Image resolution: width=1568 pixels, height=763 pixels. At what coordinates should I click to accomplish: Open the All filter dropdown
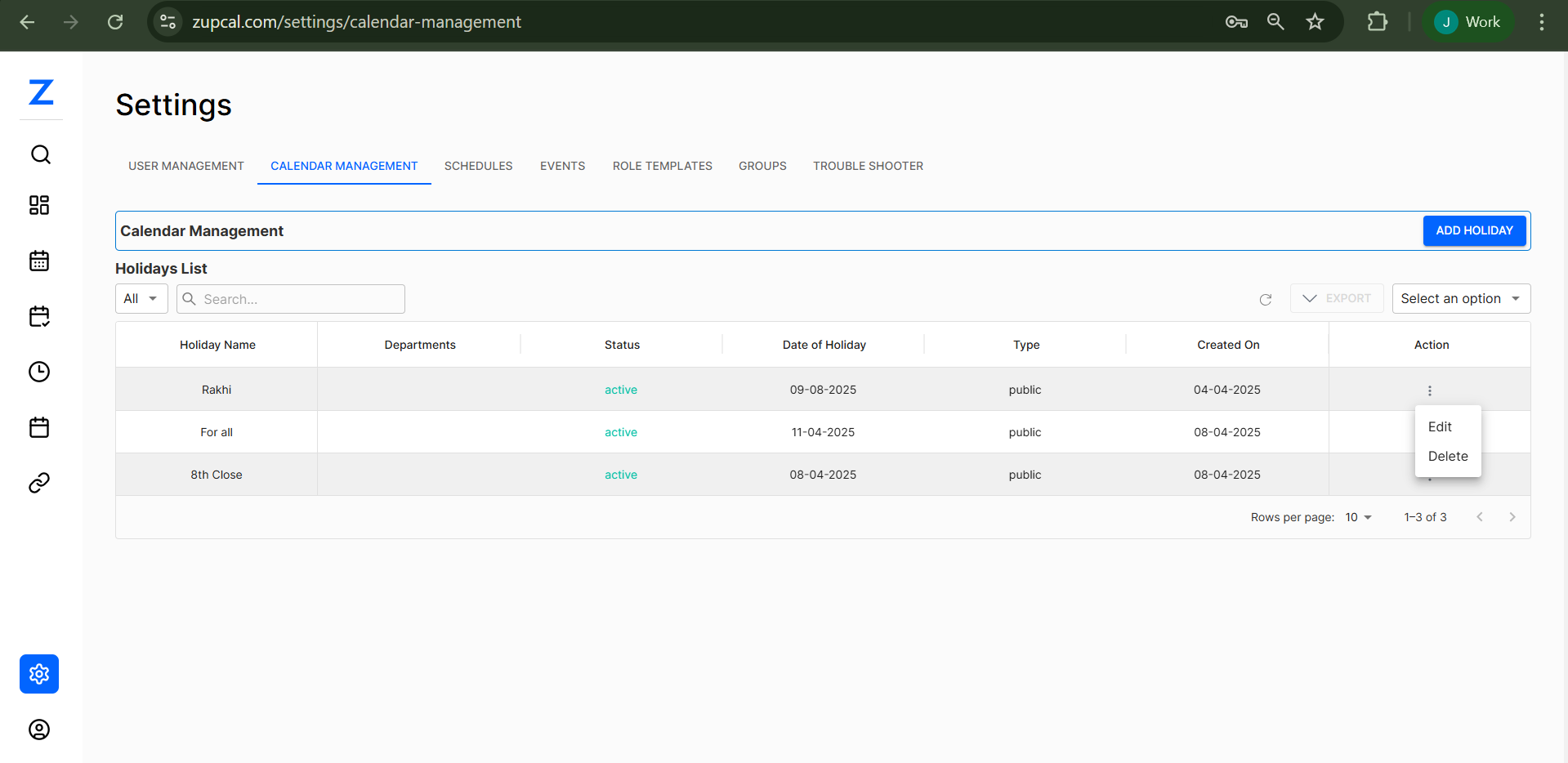[x=141, y=299]
